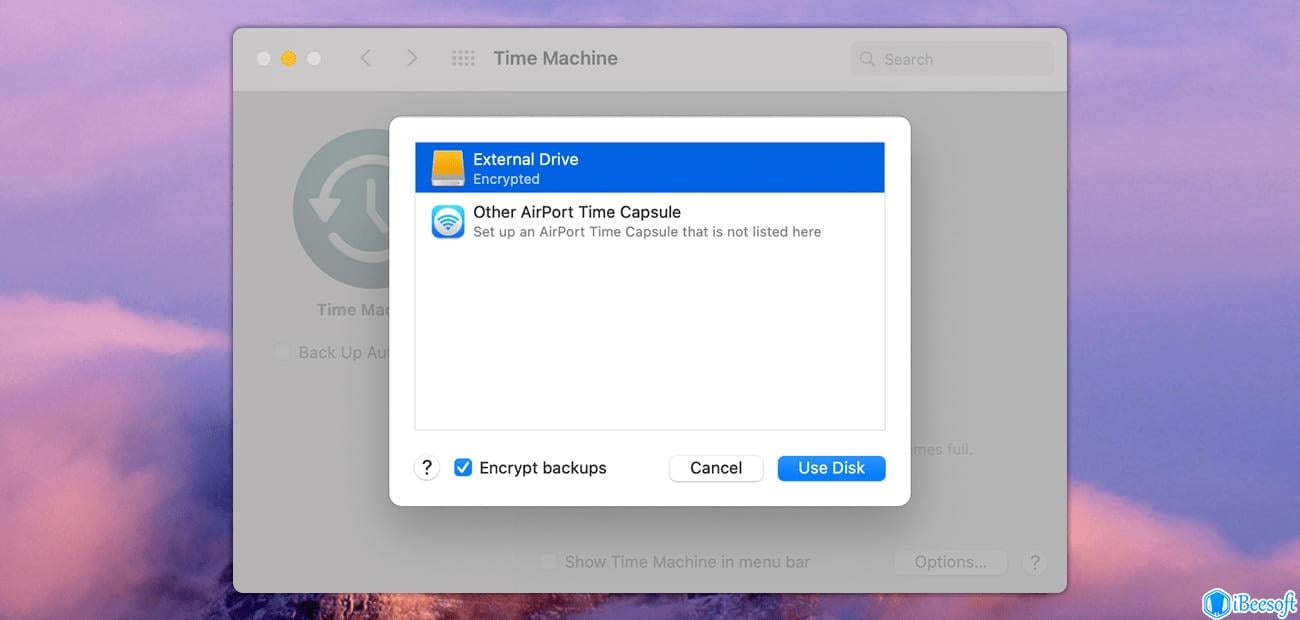Screen dimensions: 1300x620
Task: Minimize the Time Machine window
Action: pos(289,59)
